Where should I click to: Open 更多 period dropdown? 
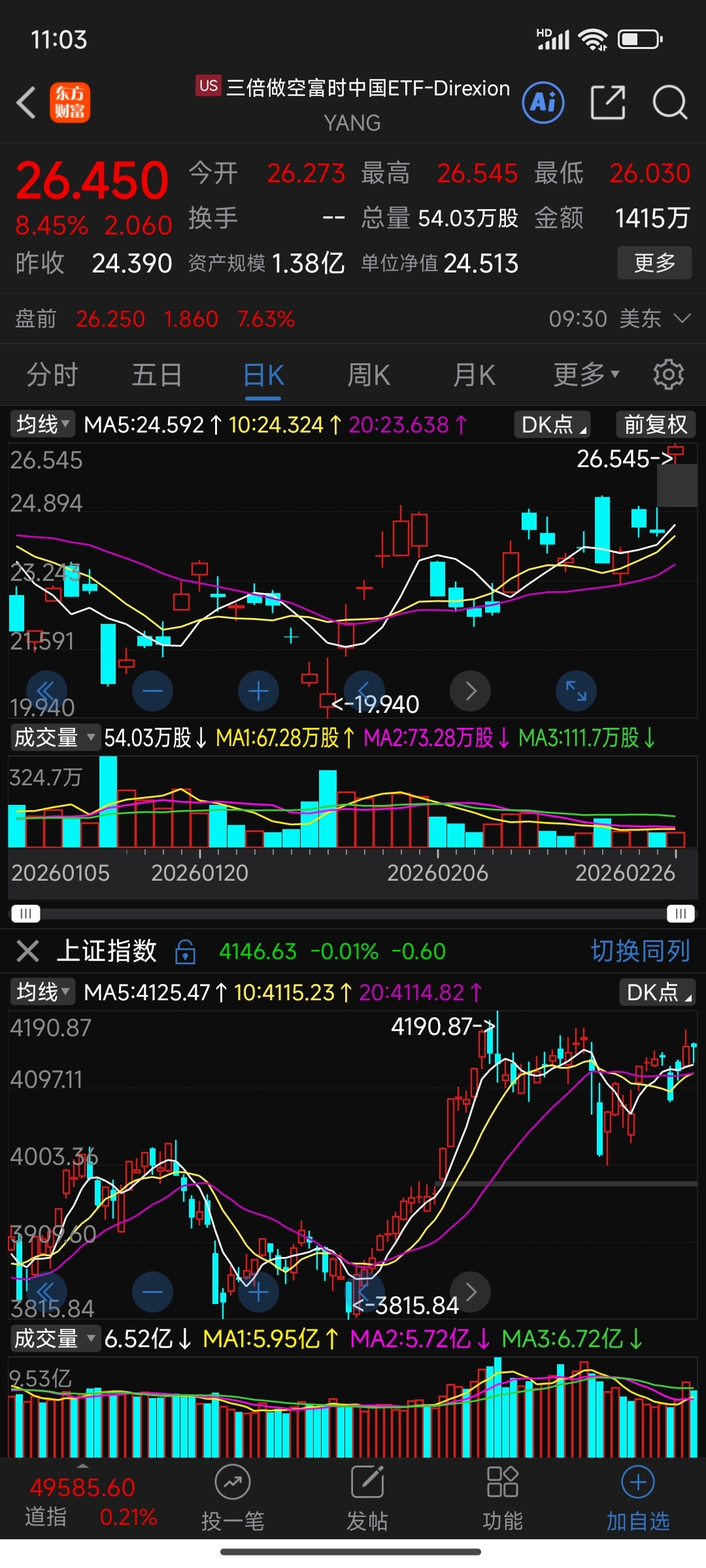pos(586,375)
